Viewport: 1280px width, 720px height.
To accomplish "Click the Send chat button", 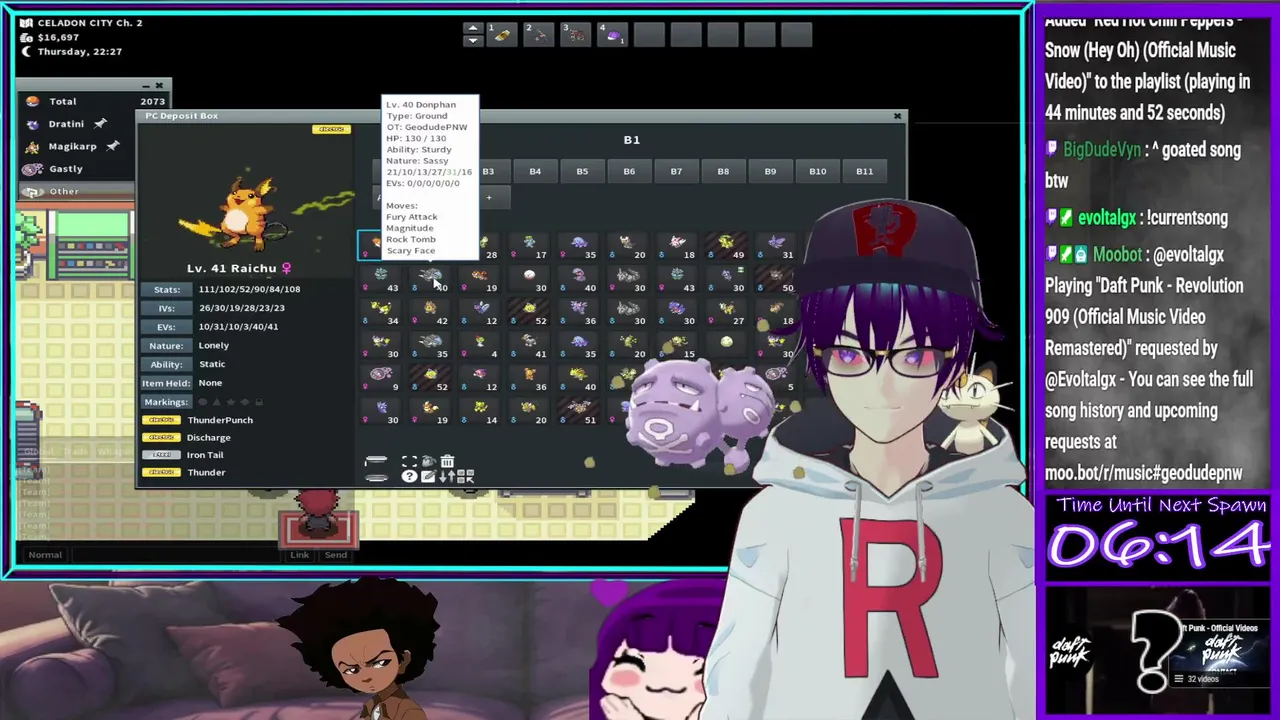I will (x=336, y=554).
